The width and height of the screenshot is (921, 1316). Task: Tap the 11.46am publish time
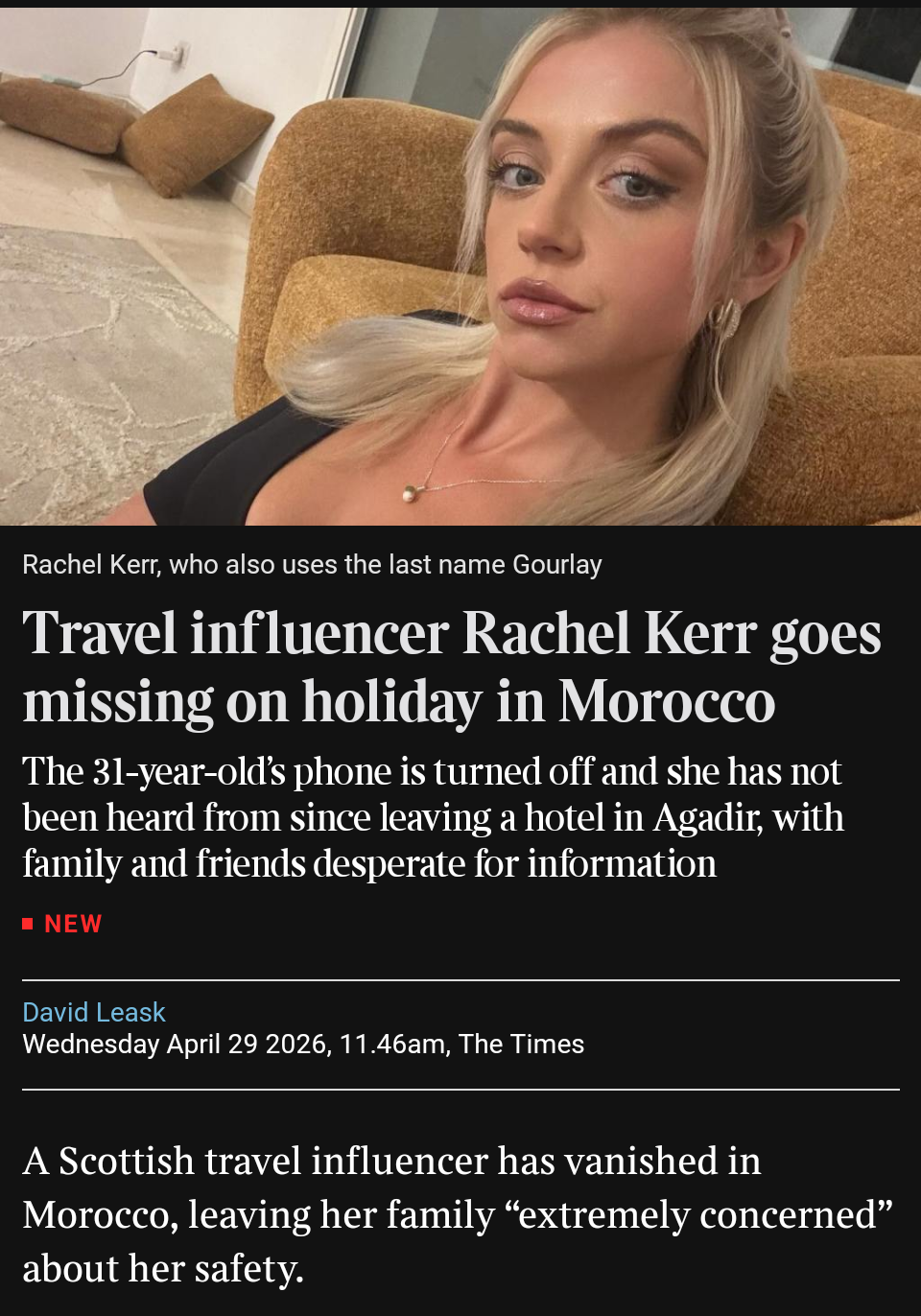[392, 1044]
